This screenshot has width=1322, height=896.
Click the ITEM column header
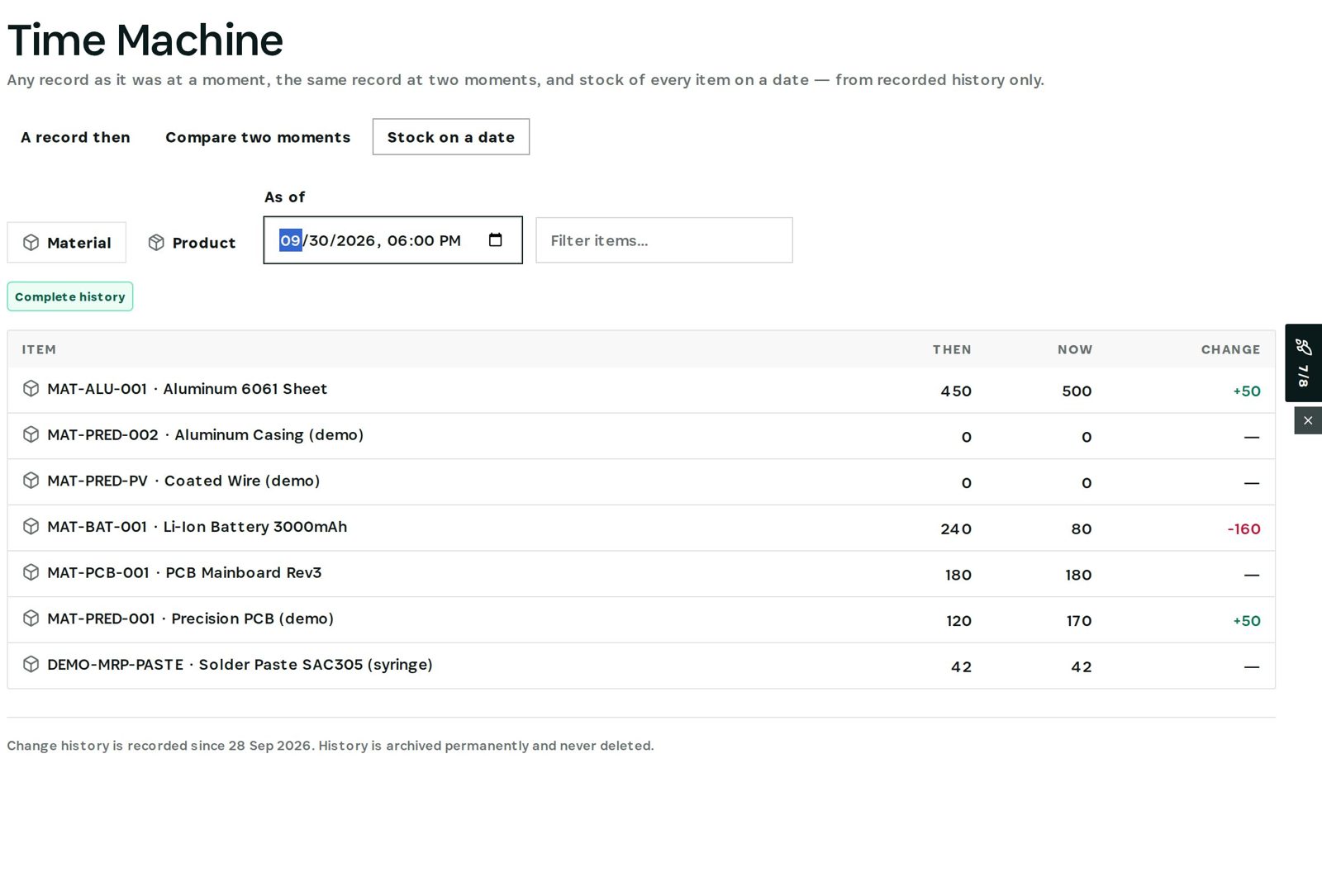pos(39,349)
